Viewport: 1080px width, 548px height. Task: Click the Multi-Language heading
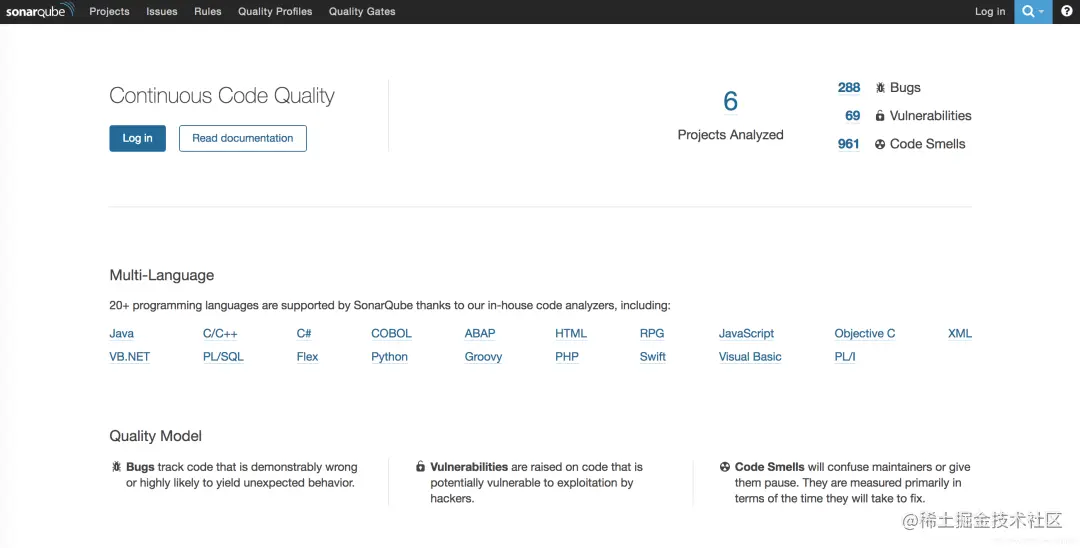(162, 275)
